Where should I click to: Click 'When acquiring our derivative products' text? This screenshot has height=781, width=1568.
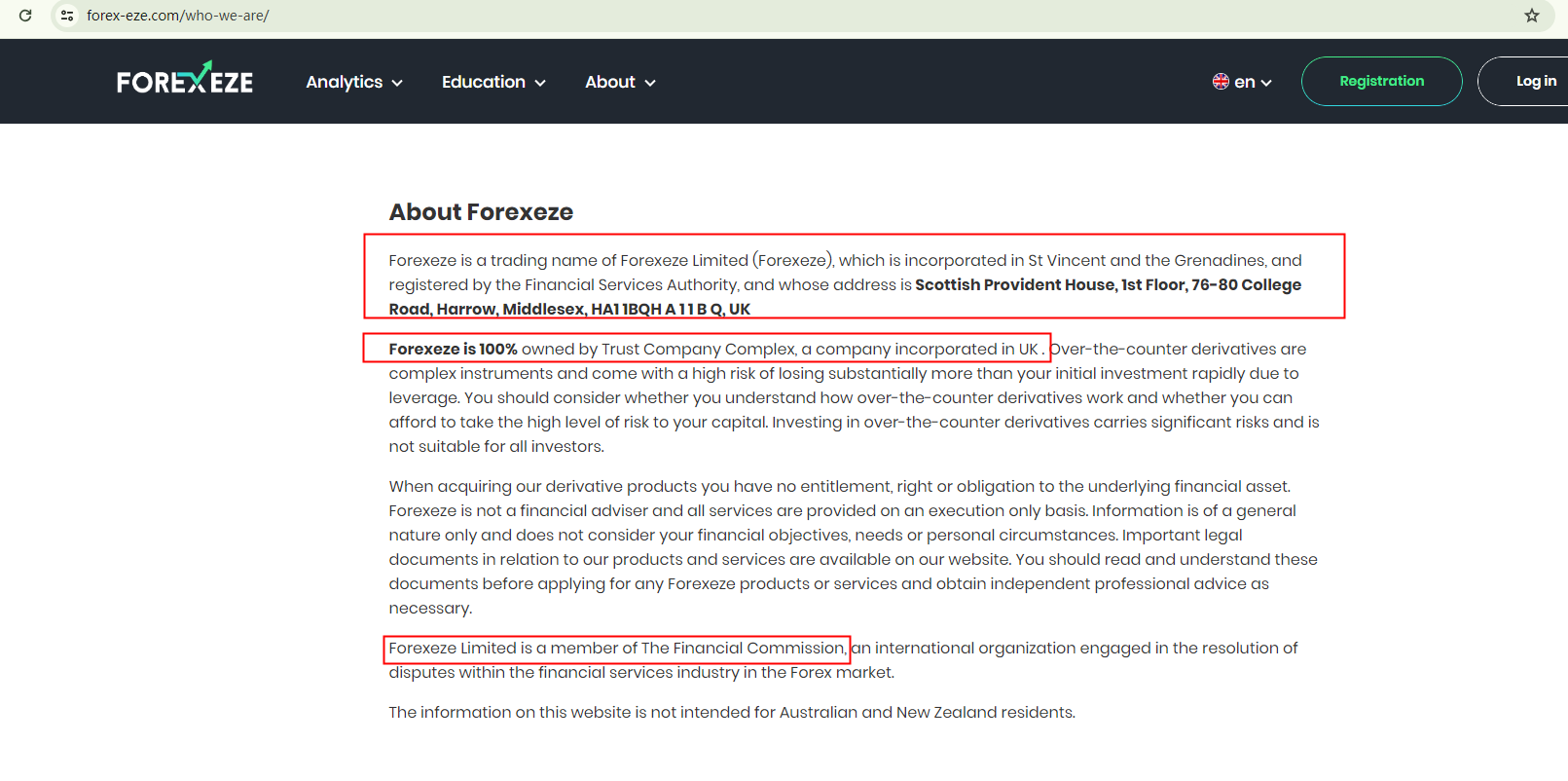543,486
